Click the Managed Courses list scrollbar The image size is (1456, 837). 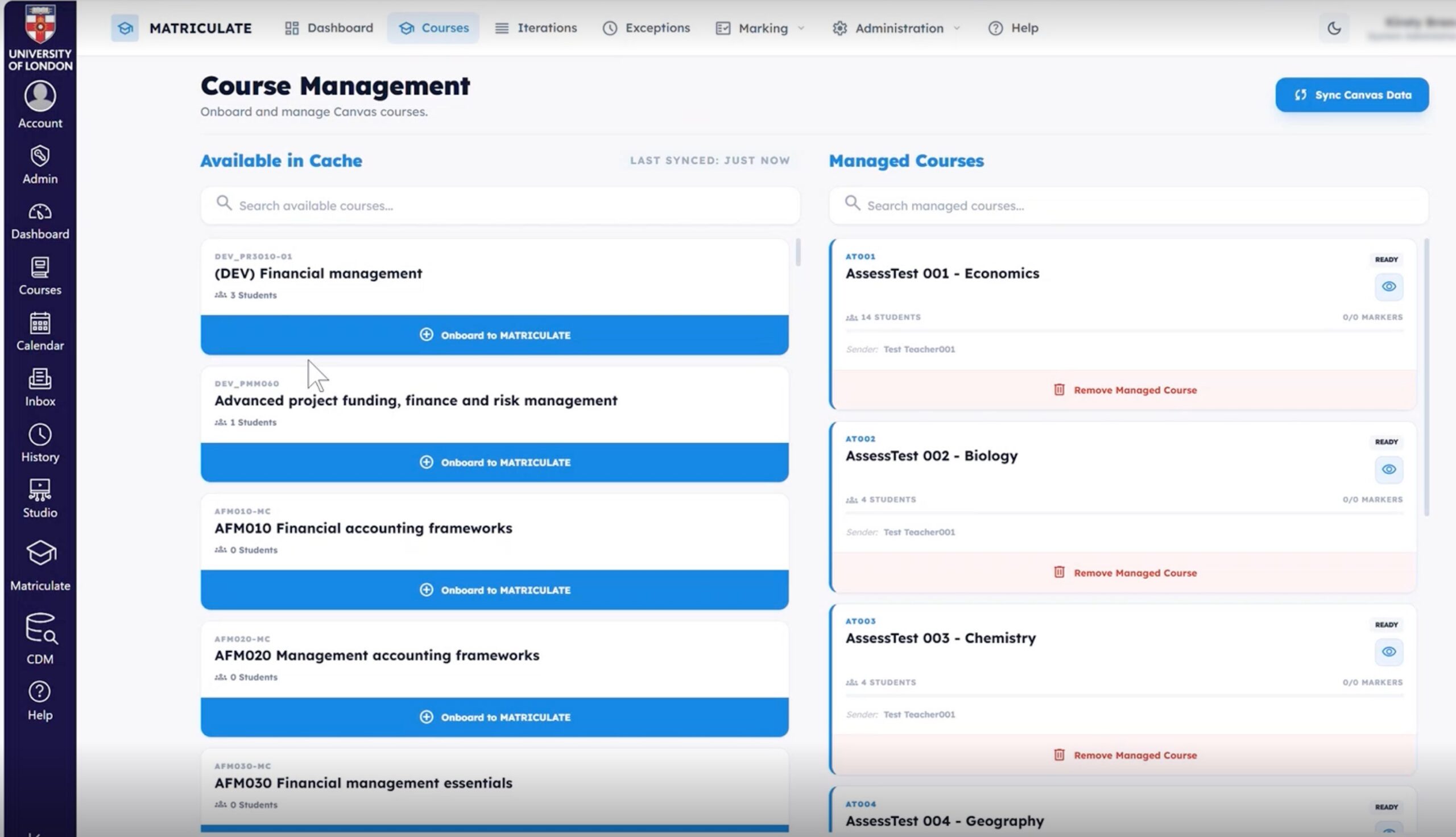(1426, 377)
